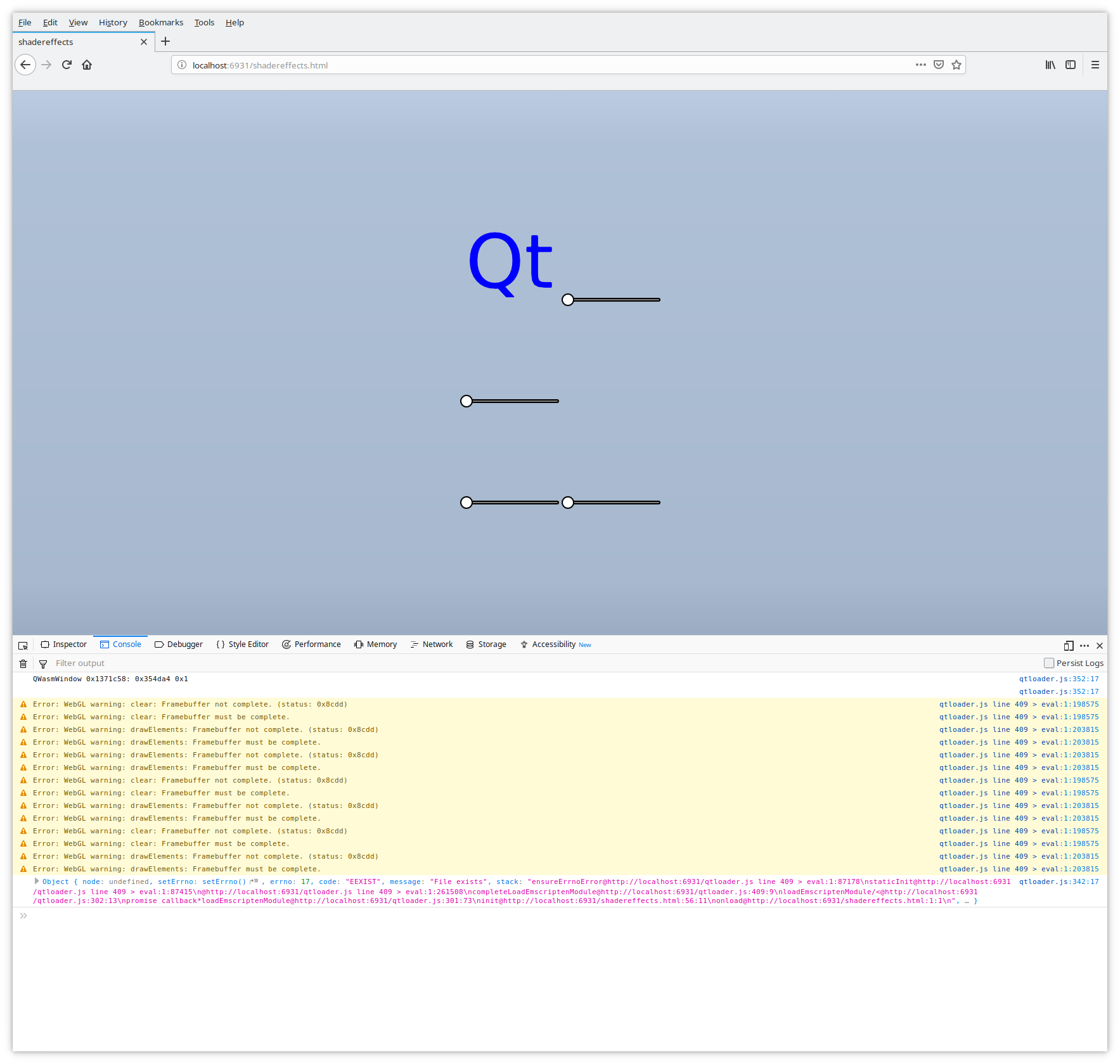Open a new tab with plus button
The height and width of the screenshot is (1064, 1120).
[x=165, y=41]
